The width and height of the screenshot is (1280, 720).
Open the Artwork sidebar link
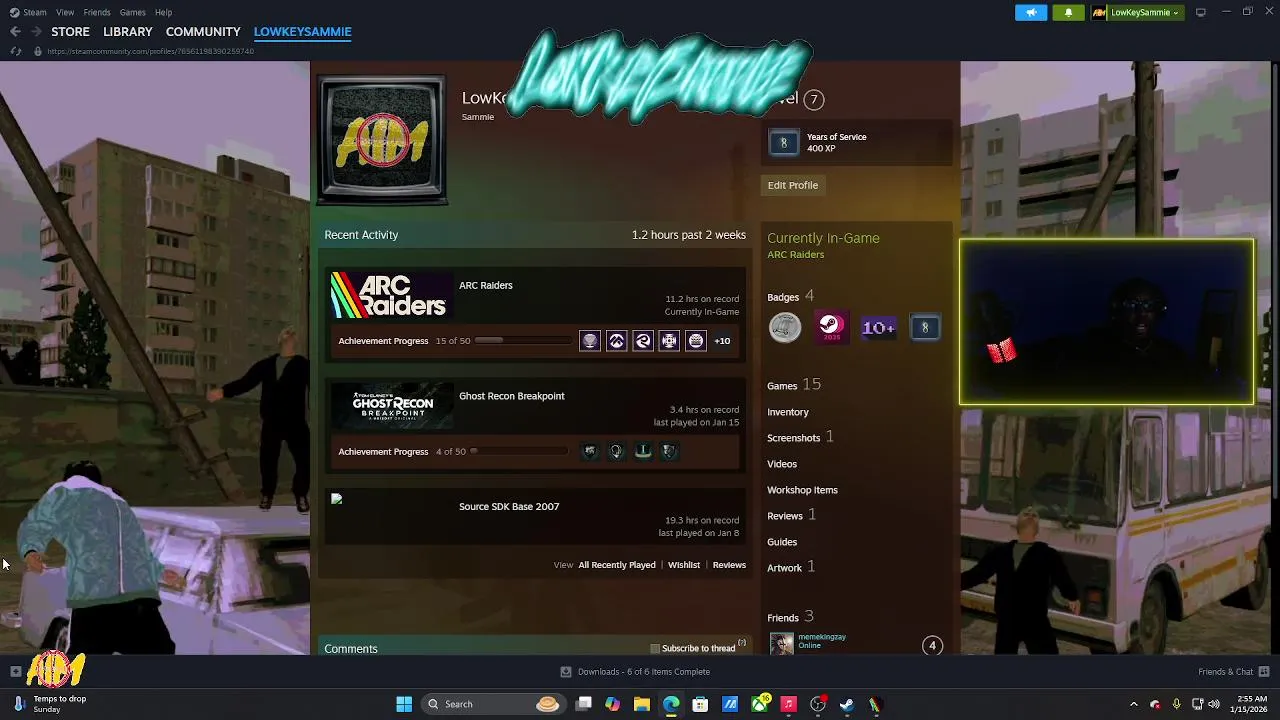[x=791, y=567]
